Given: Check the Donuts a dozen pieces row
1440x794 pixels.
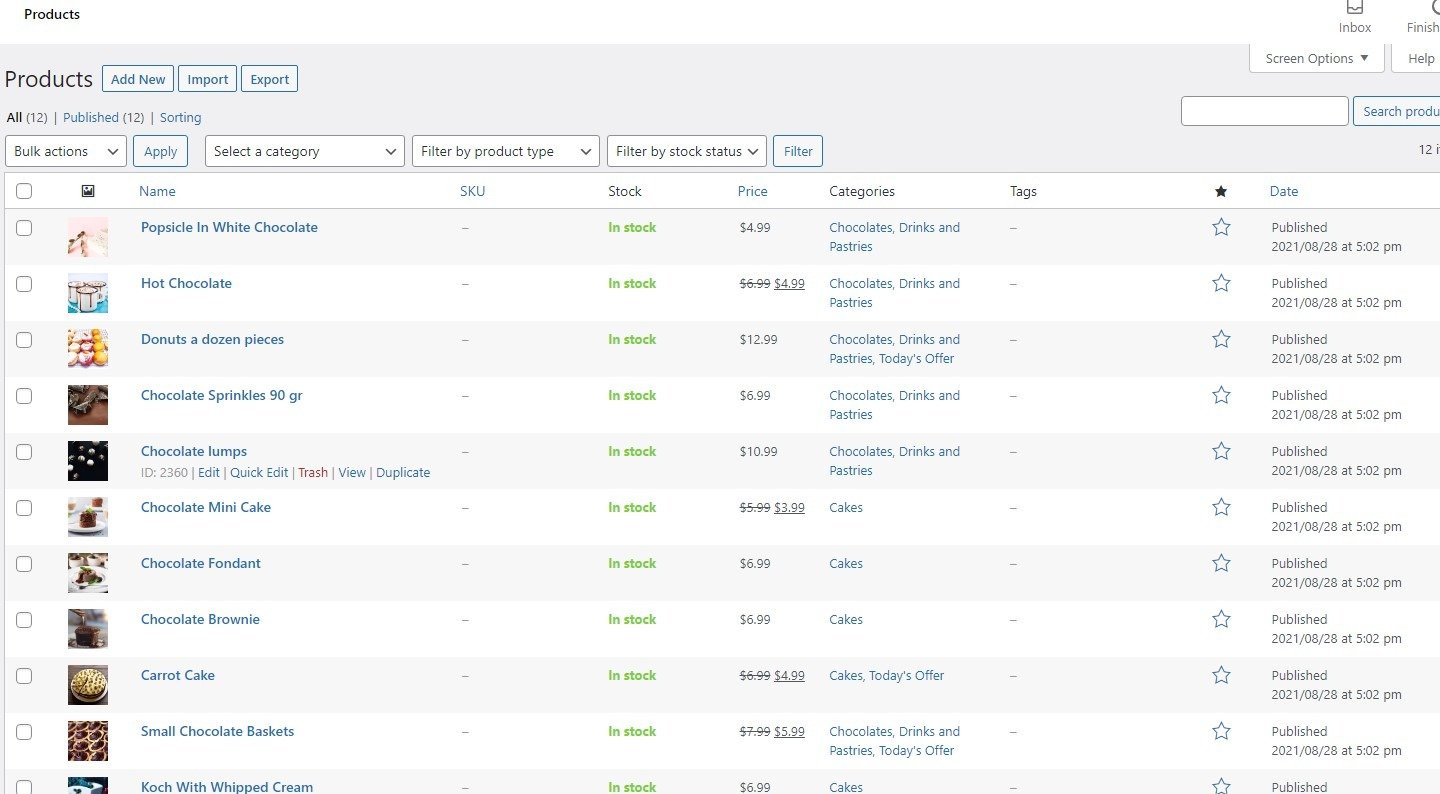Looking at the screenshot, I should coord(24,339).
